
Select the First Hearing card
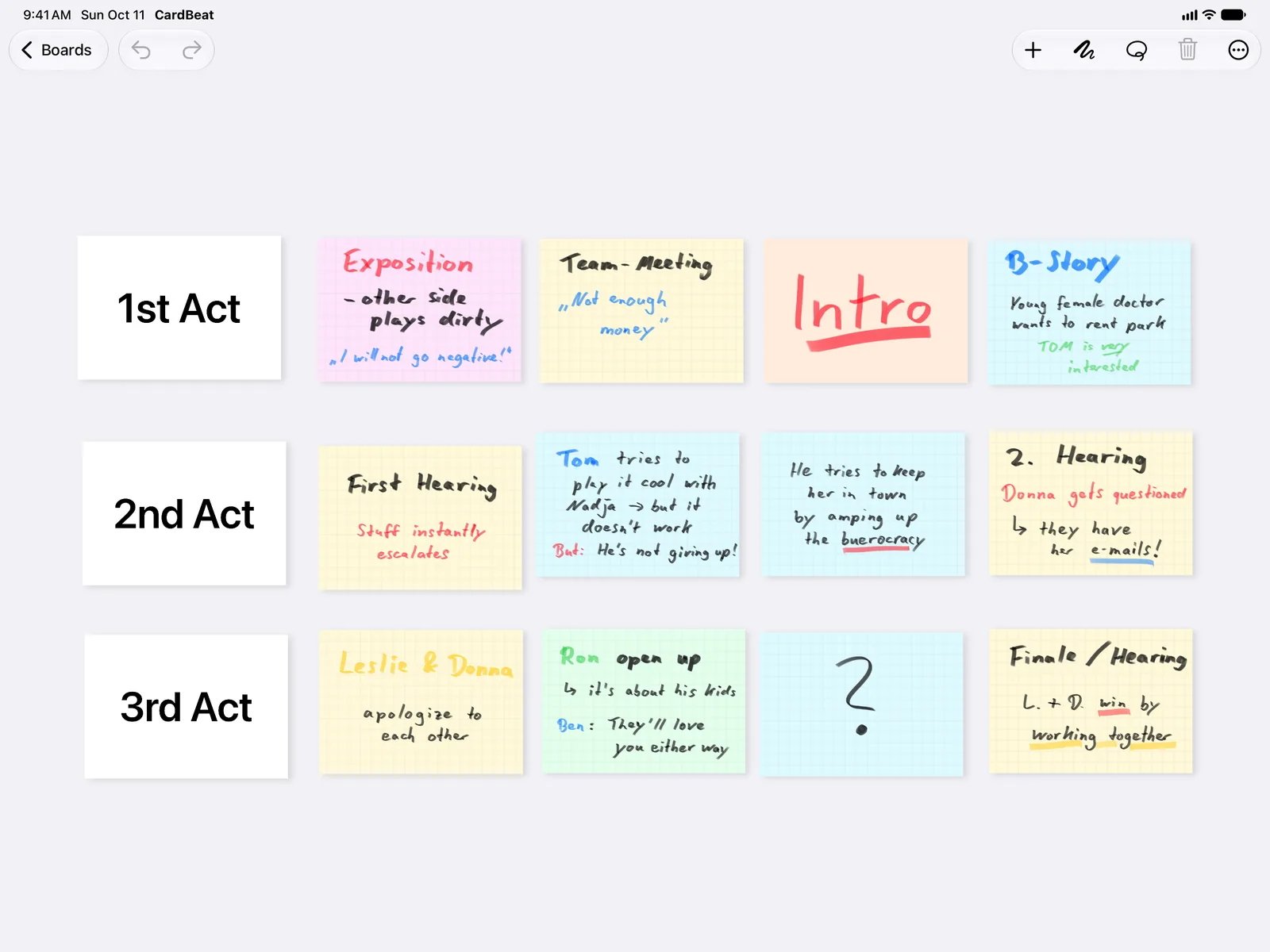point(420,517)
